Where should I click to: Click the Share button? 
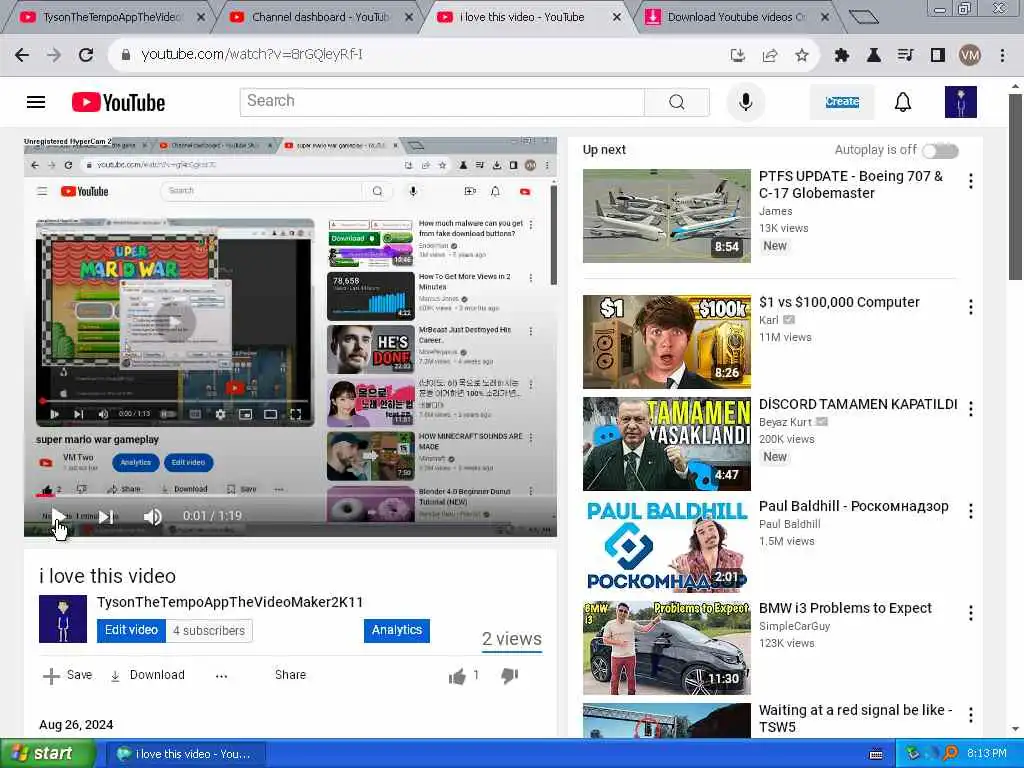click(290, 675)
